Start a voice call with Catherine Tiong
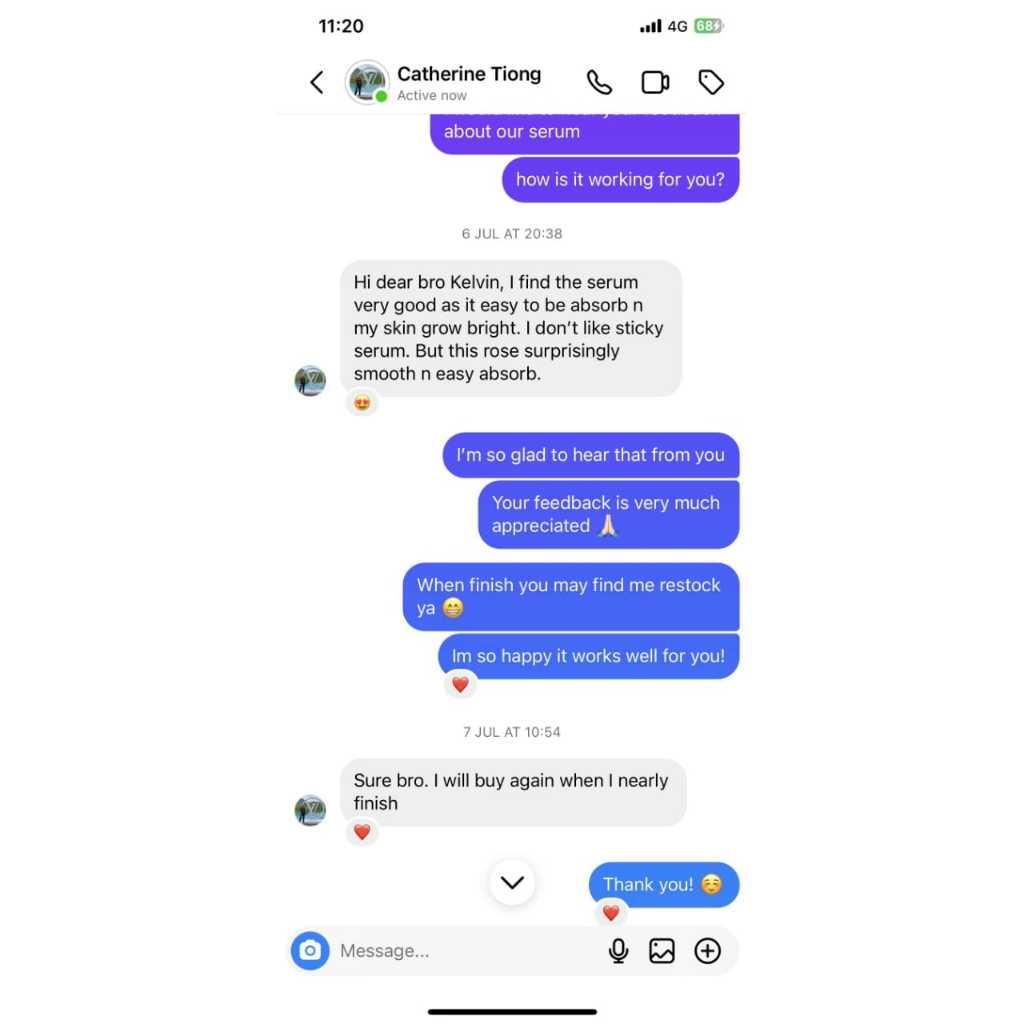This screenshot has height=1024, width=1024. 599,82
